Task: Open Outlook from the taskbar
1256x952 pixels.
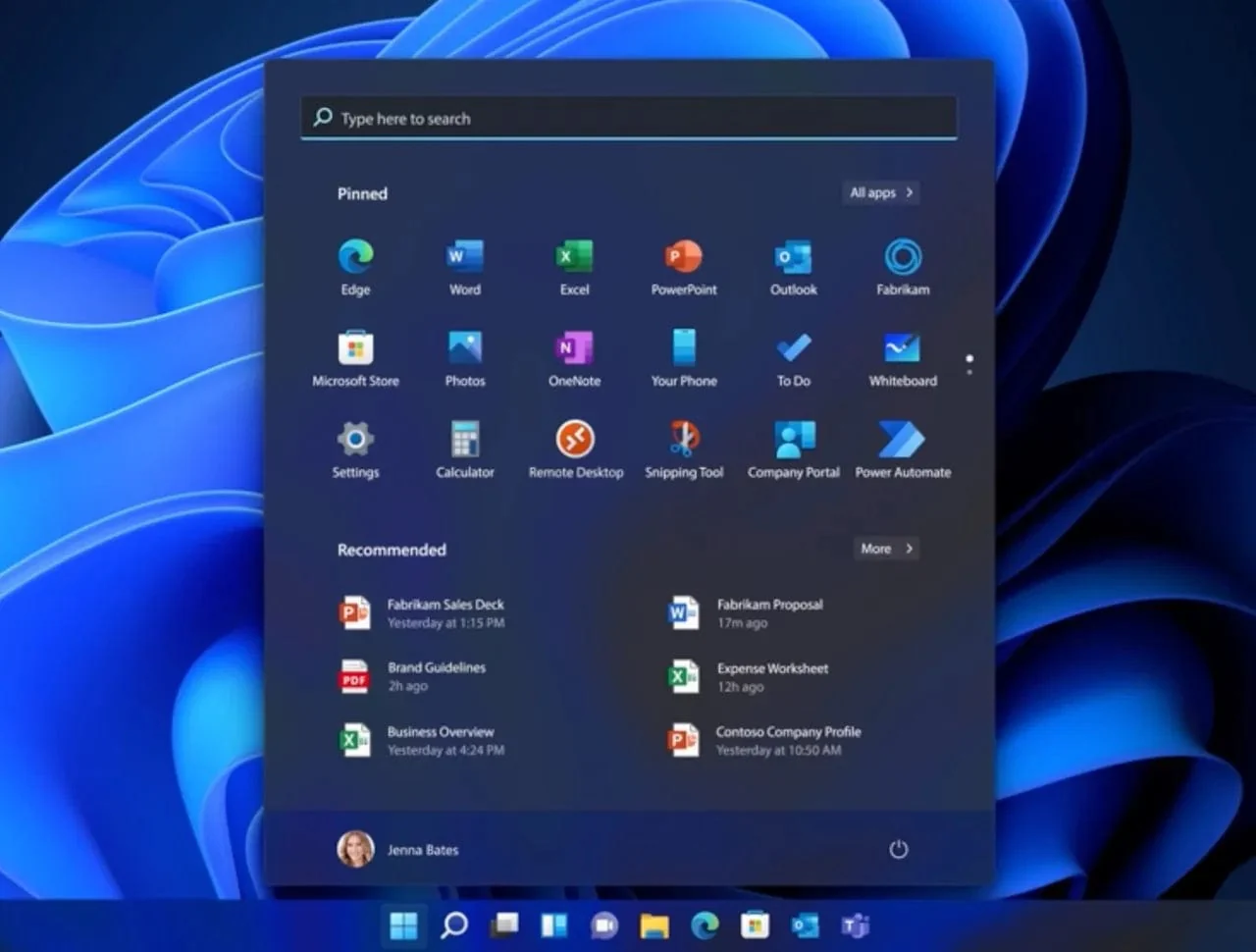Action: point(805,925)
